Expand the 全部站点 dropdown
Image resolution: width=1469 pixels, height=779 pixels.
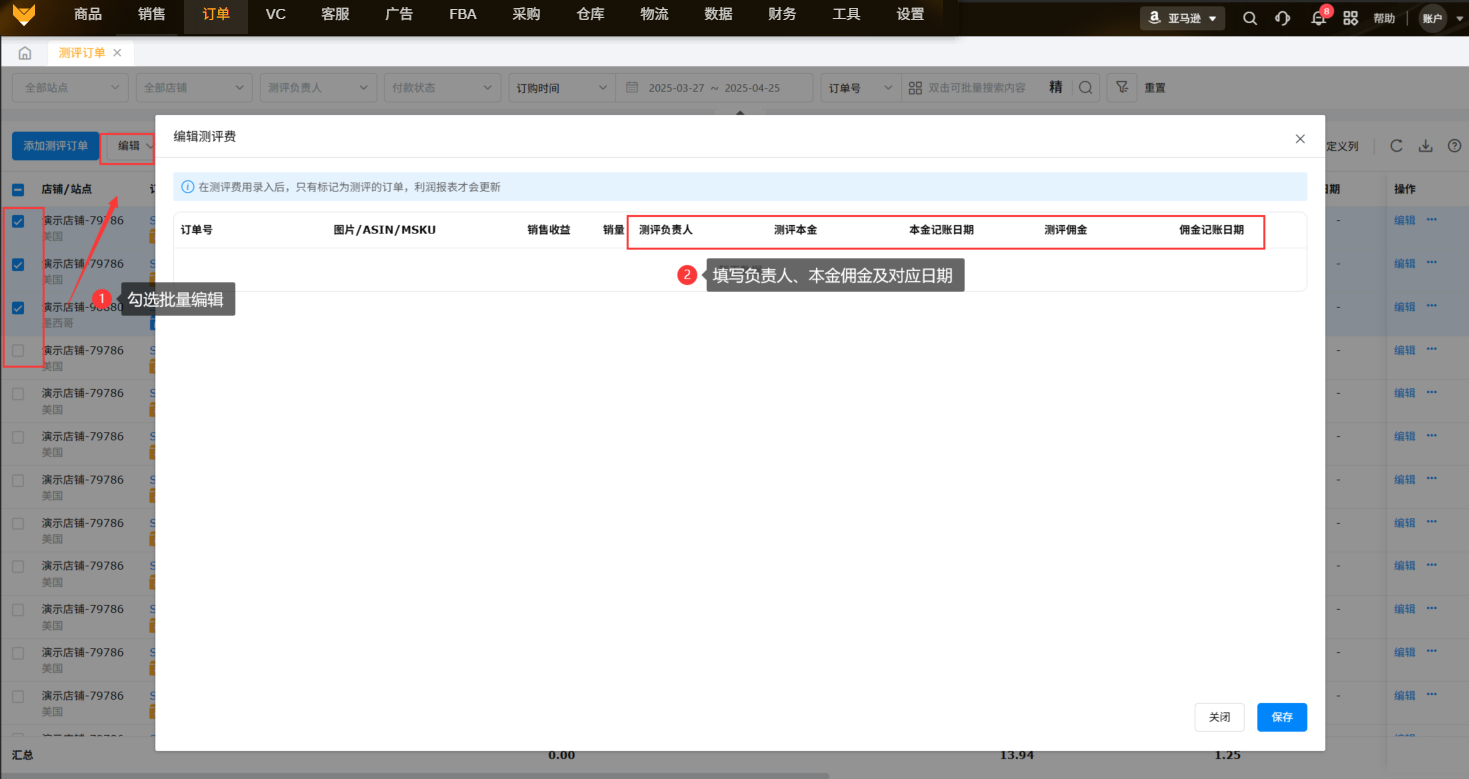tap(70, 88)
